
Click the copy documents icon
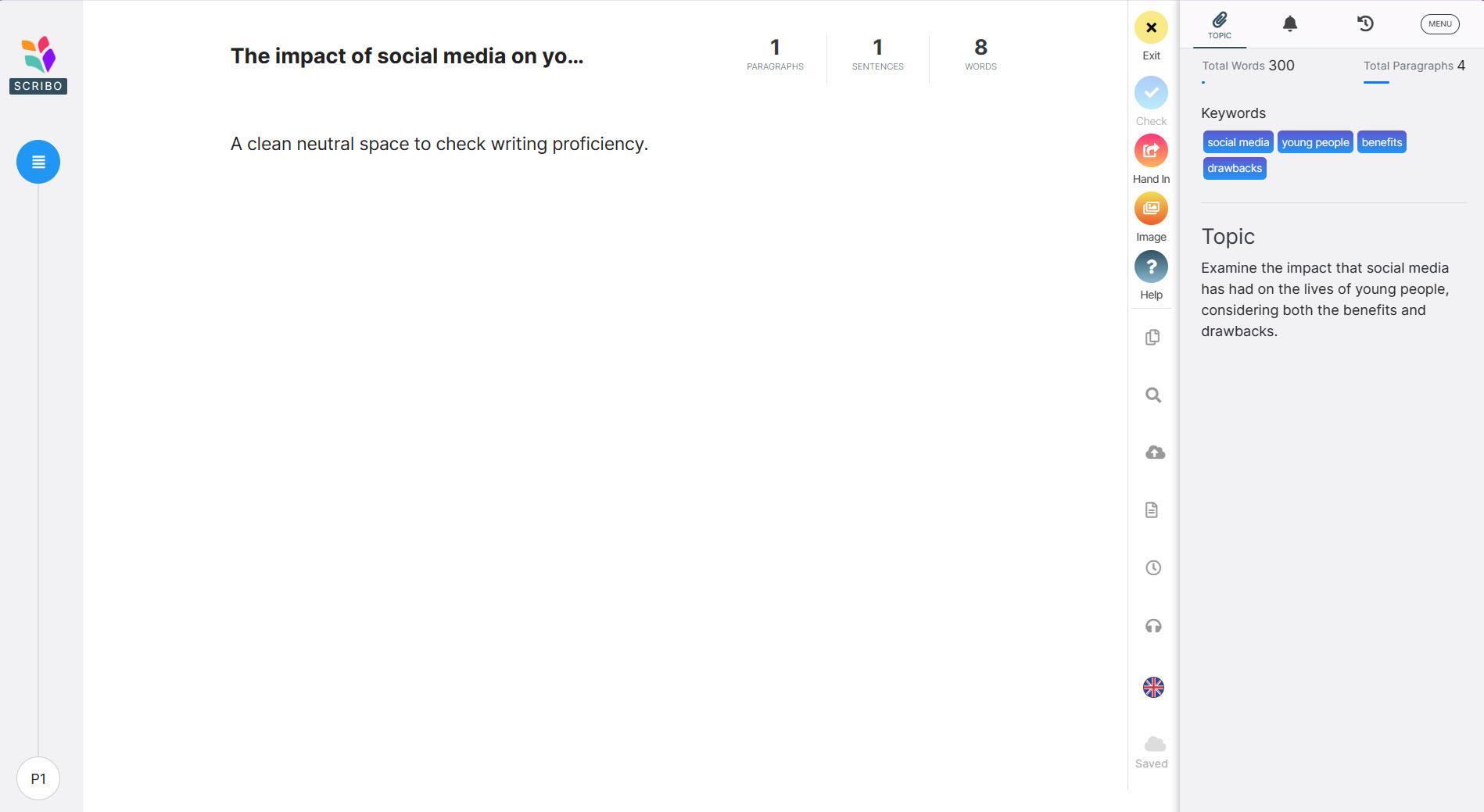tap(1152, 338)
